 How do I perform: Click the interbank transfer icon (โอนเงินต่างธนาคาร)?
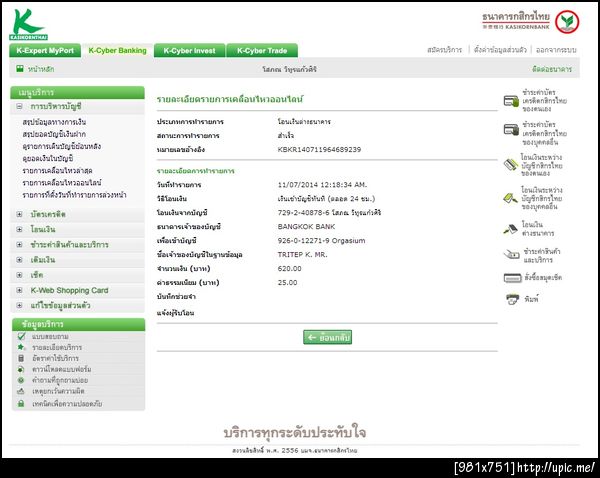pos(510,229)
